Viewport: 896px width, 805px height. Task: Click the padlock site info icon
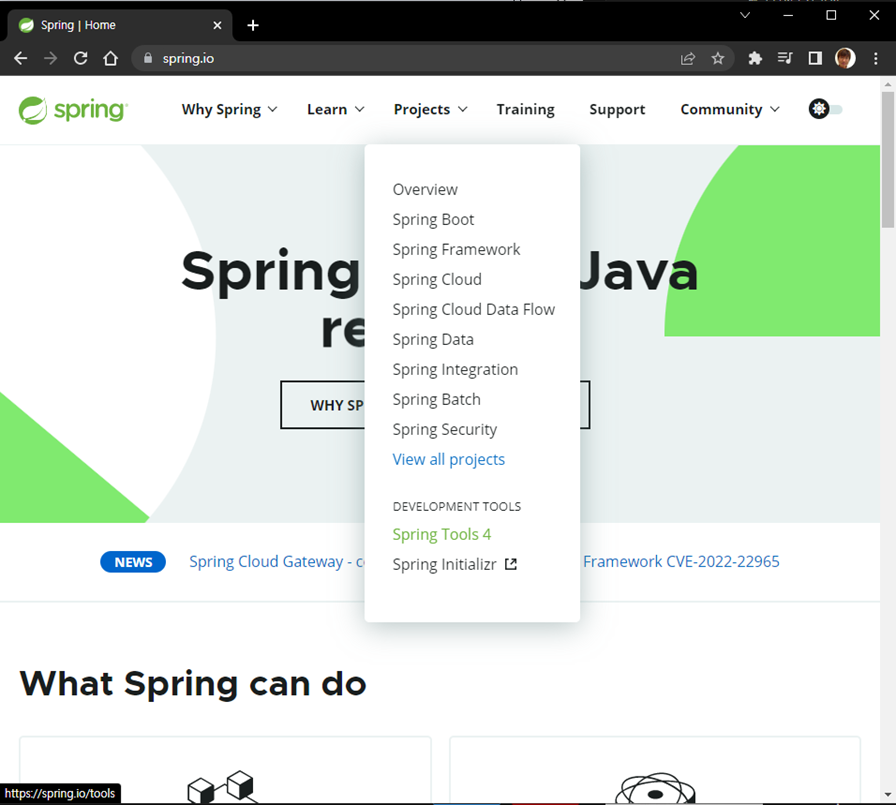(x=148, y=58)
